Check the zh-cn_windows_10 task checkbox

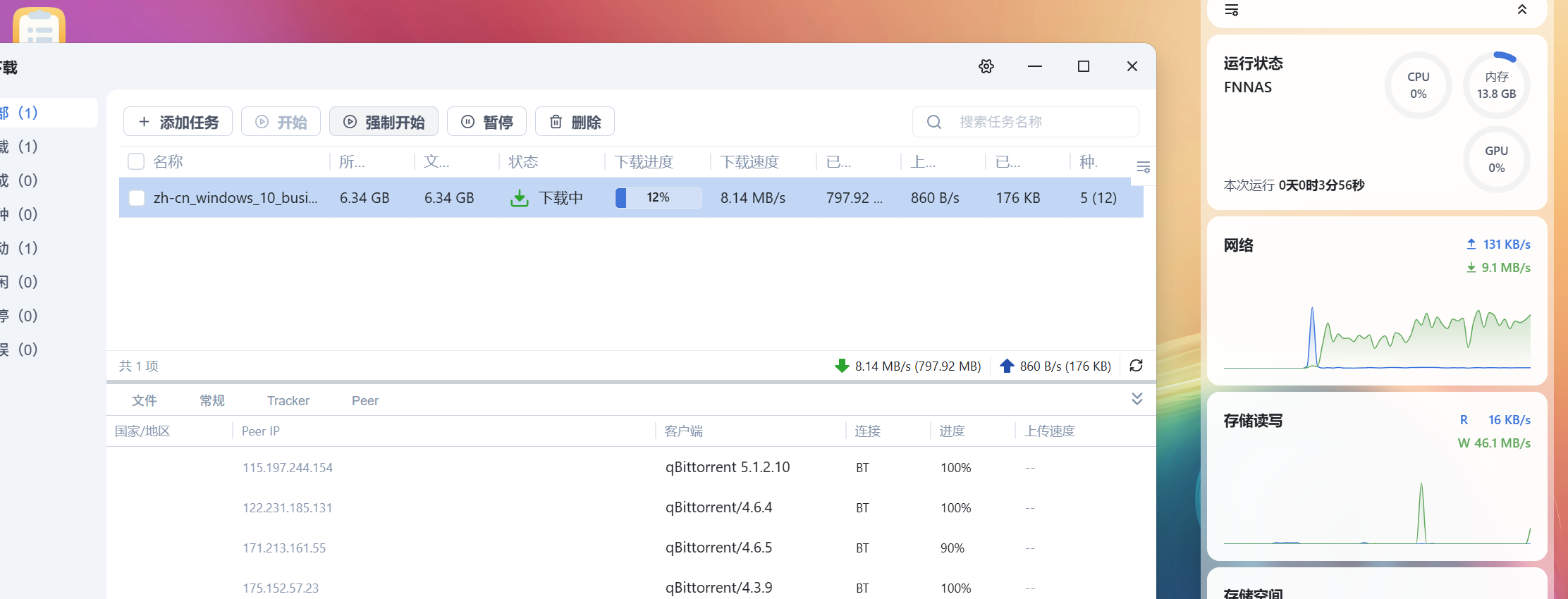pyautogui.click(x=137, y=198)
